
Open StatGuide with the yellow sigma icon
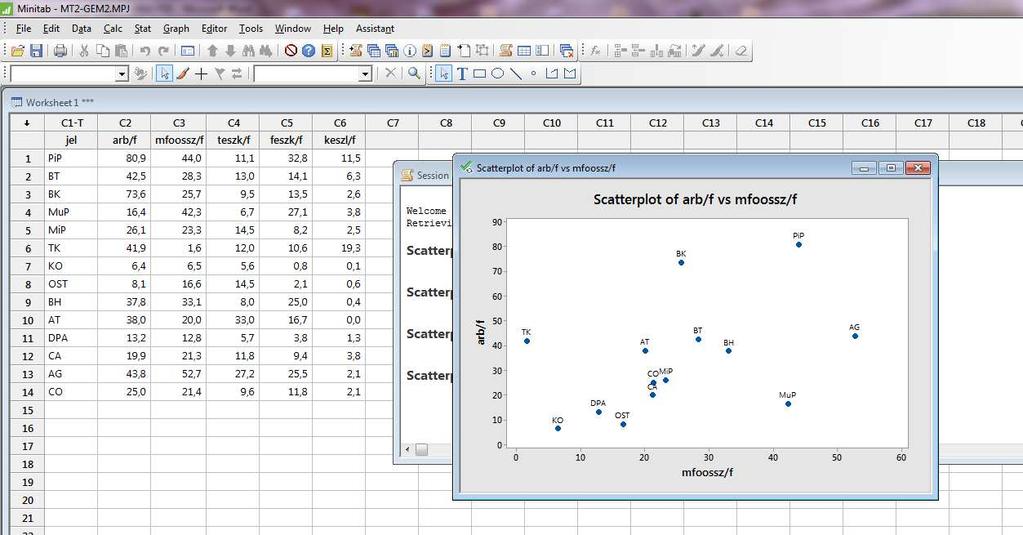pos(327,51)
